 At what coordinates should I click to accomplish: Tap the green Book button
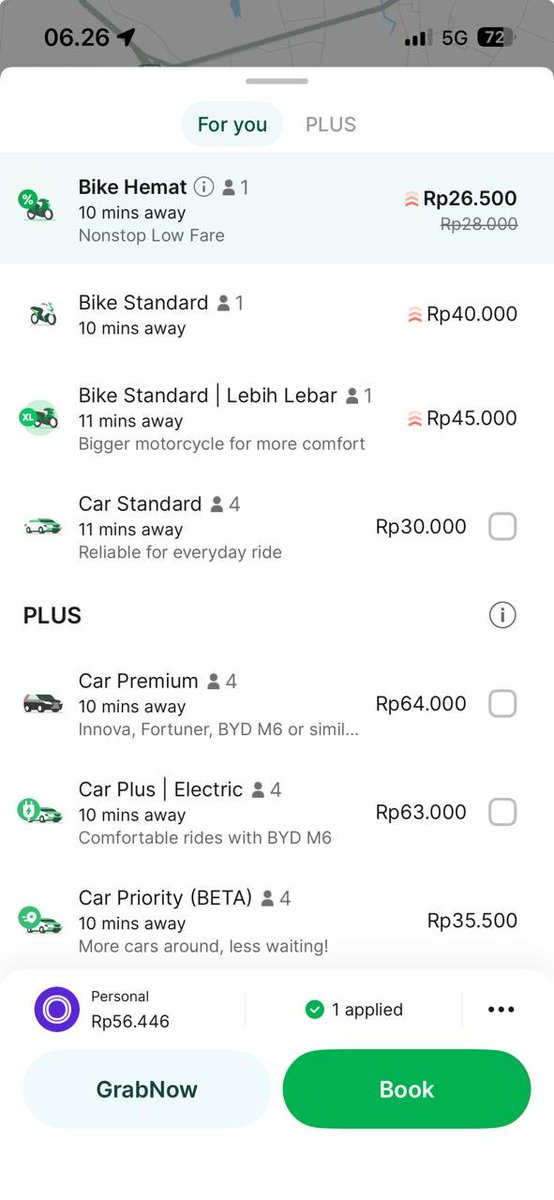407,1089
